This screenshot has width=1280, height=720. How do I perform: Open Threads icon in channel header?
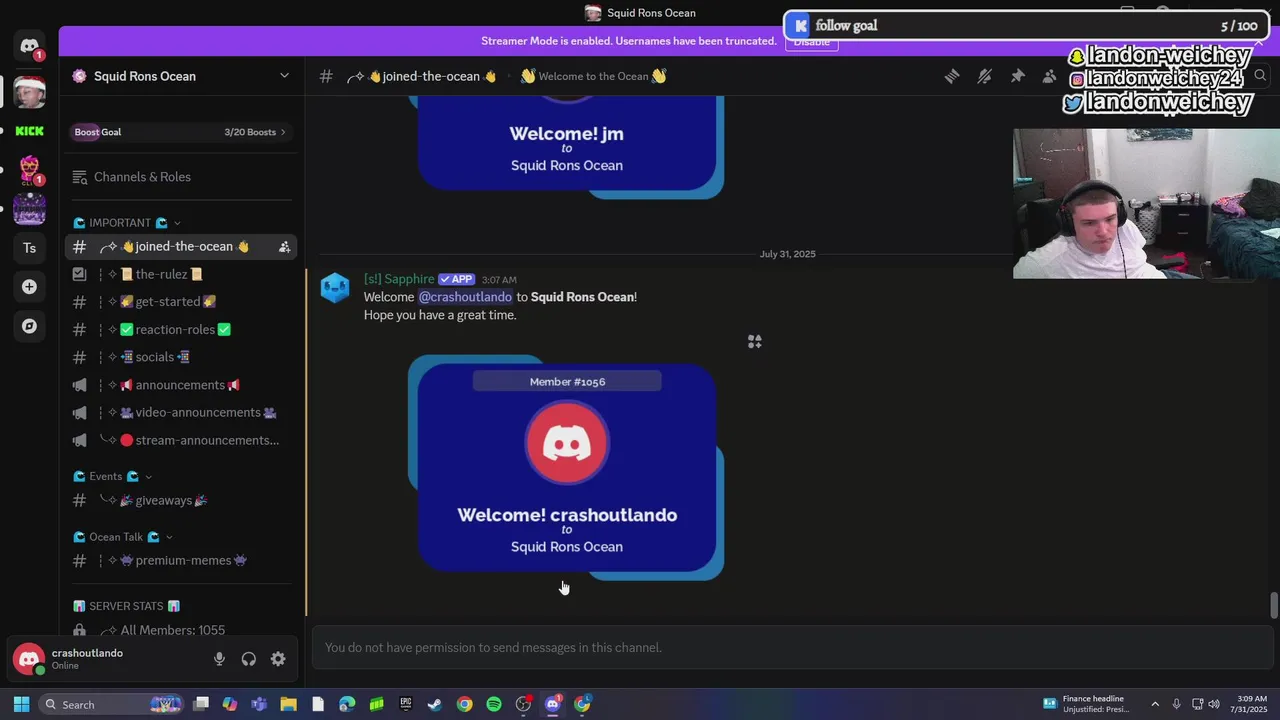pos(952,76)
